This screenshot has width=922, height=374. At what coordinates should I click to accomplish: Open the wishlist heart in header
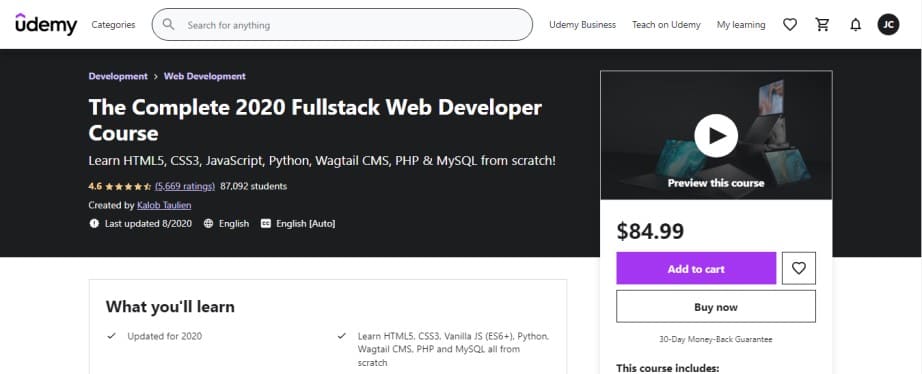click(x=790, y=25)
